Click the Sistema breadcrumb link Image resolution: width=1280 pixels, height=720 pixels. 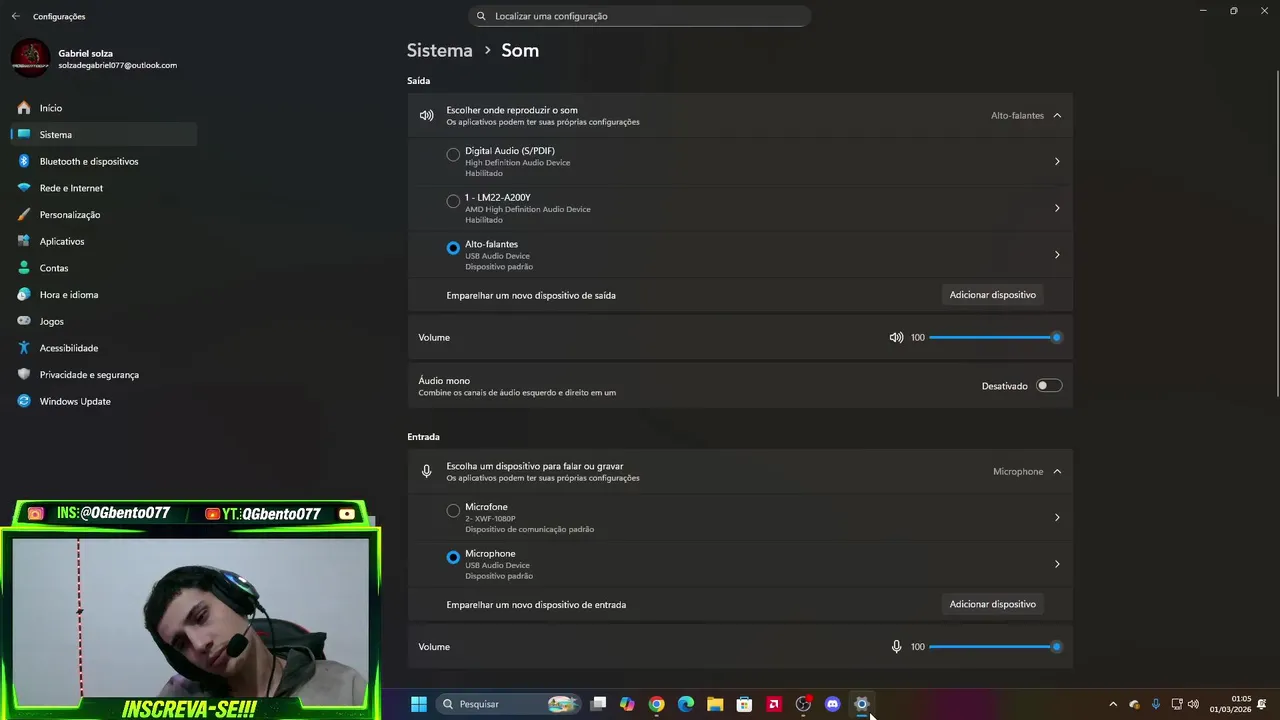pos(439,50)
